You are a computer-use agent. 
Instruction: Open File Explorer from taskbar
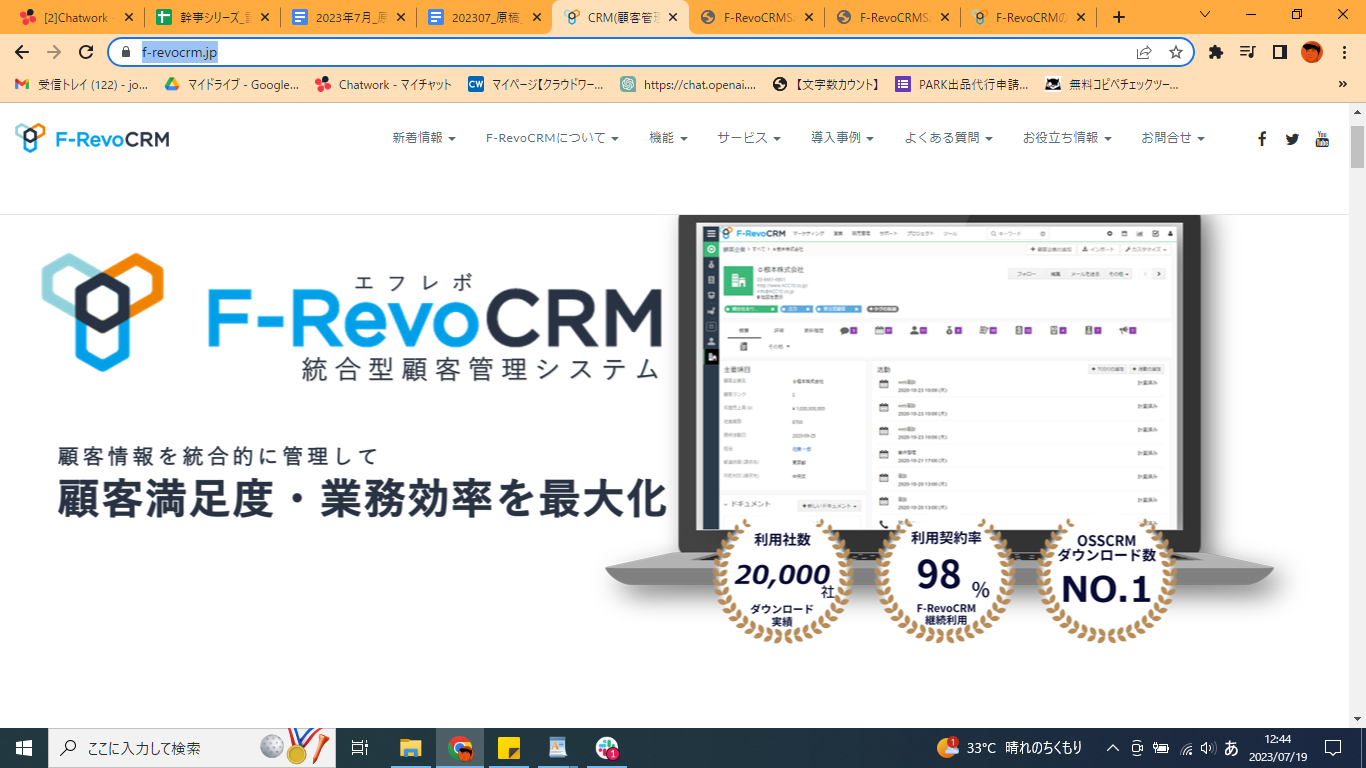point(411,747)
